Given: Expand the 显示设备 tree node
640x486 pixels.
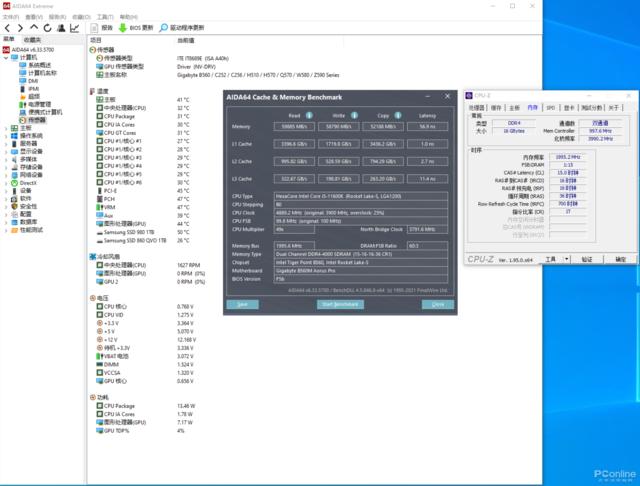Looking at the screenshot, I should click(6, 151).
